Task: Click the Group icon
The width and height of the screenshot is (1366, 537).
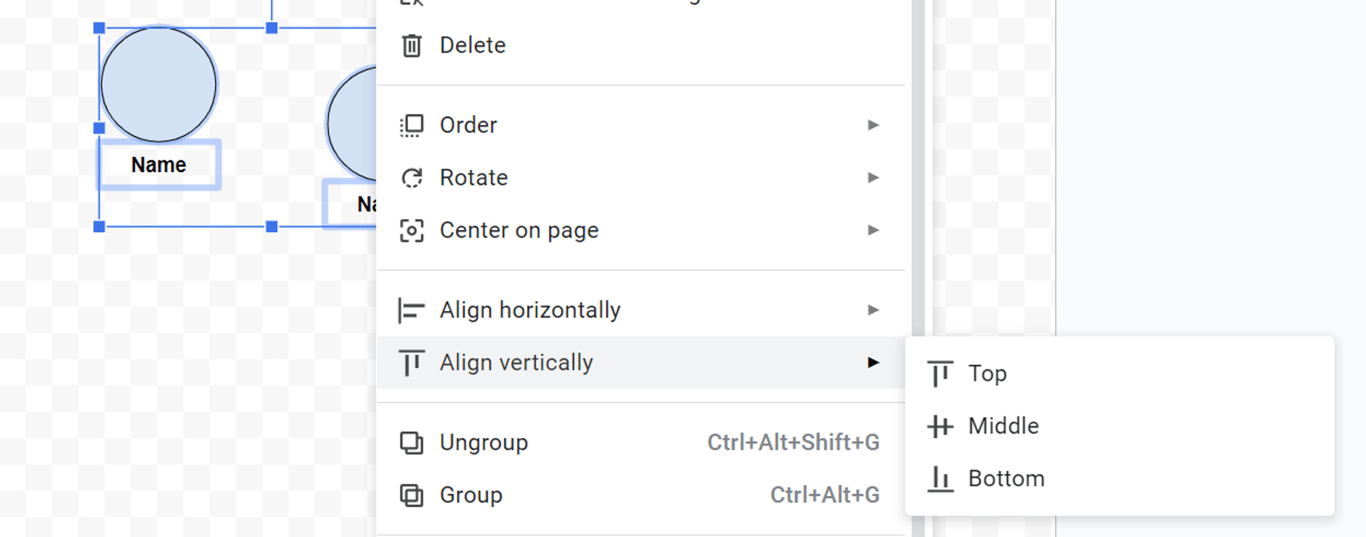Action: [411, 495]
